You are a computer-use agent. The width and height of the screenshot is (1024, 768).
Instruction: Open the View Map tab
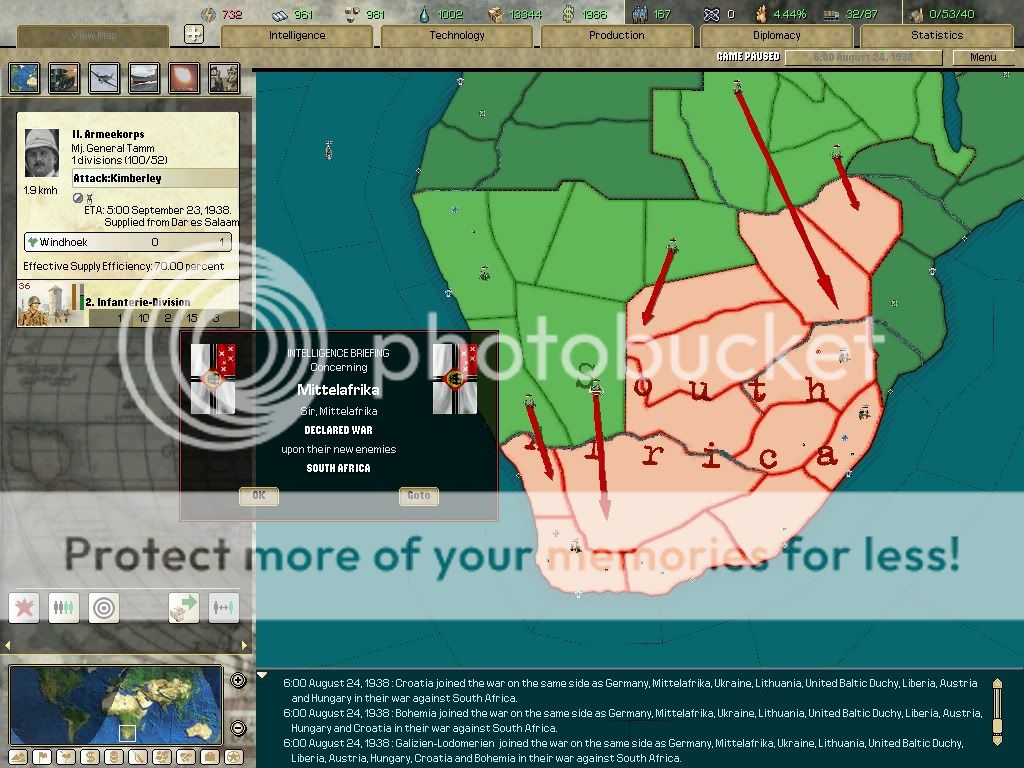[x=93, y=35]
